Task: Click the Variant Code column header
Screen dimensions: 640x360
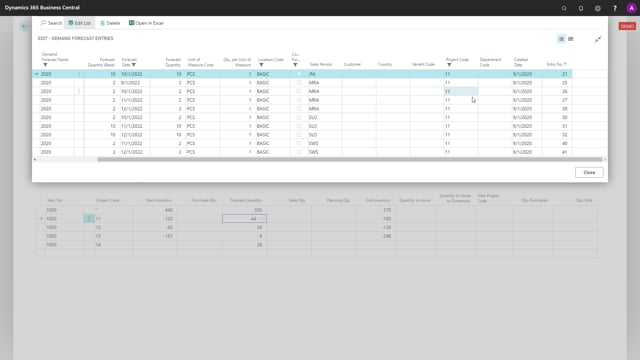Action: click(x=423, y=64)
